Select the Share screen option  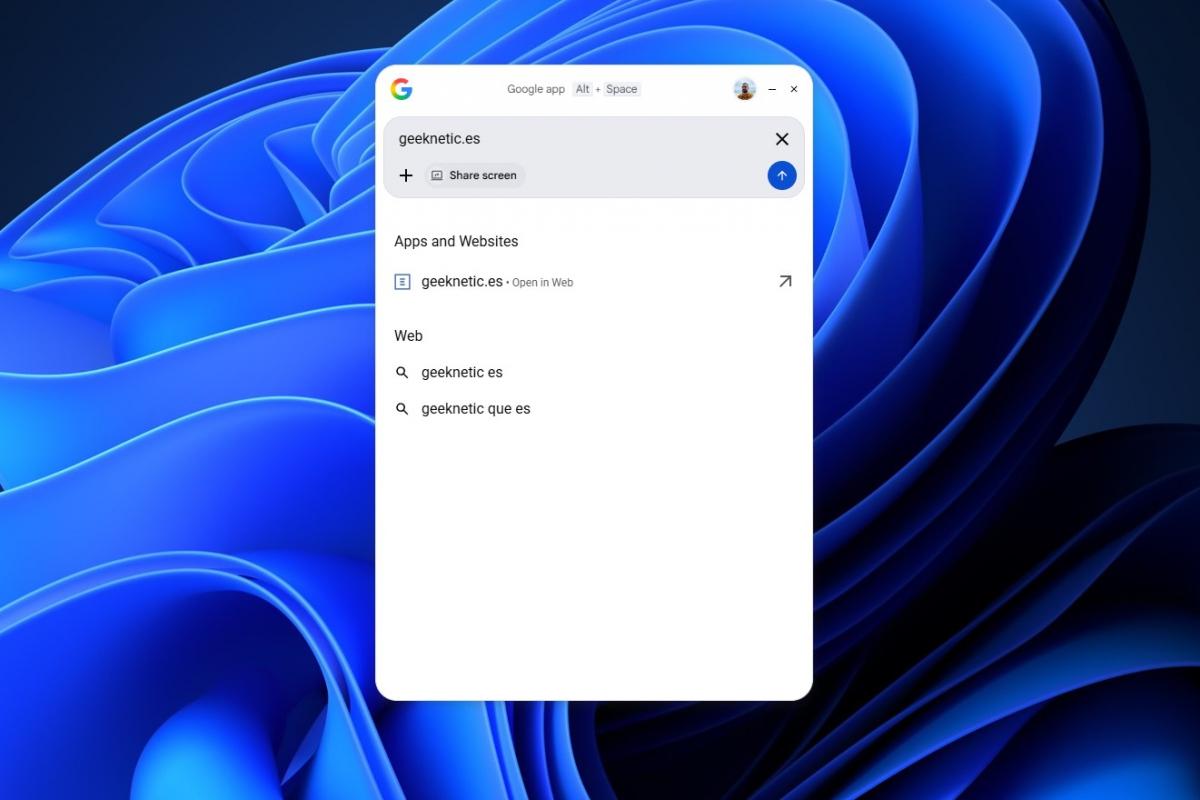475,175
